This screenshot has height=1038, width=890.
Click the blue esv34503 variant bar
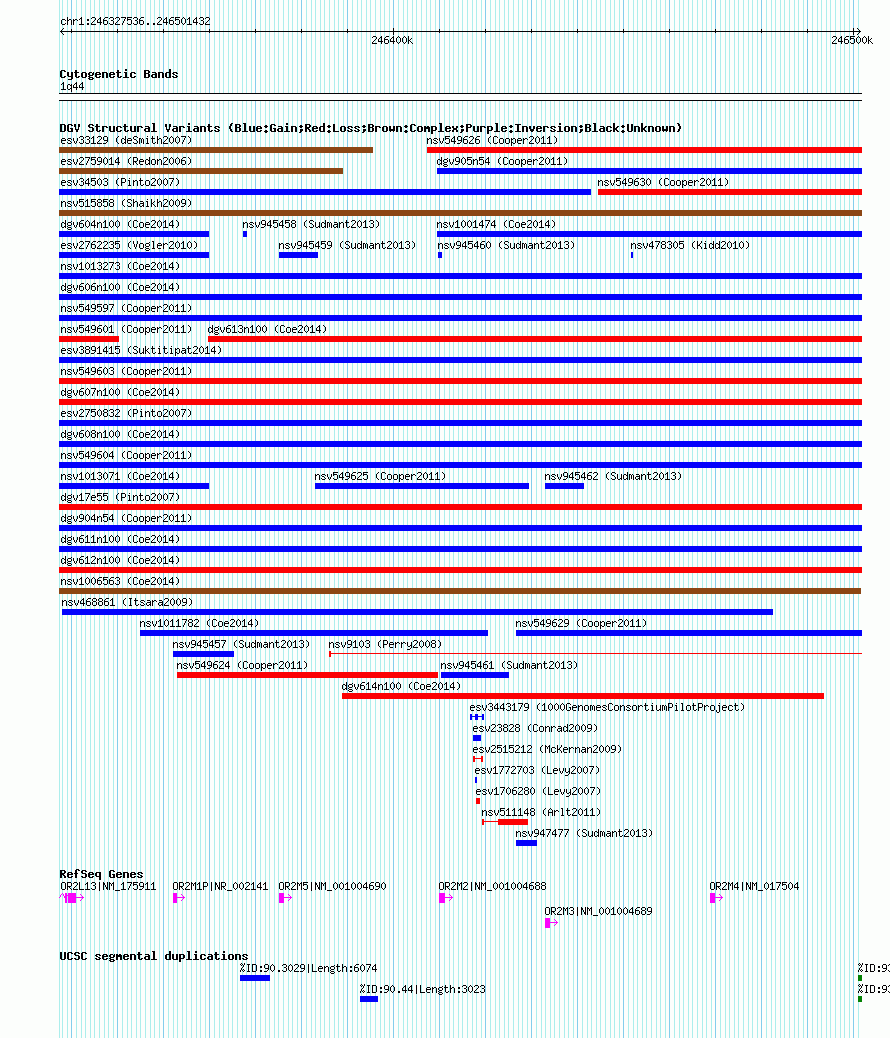[x=325, y=192]
